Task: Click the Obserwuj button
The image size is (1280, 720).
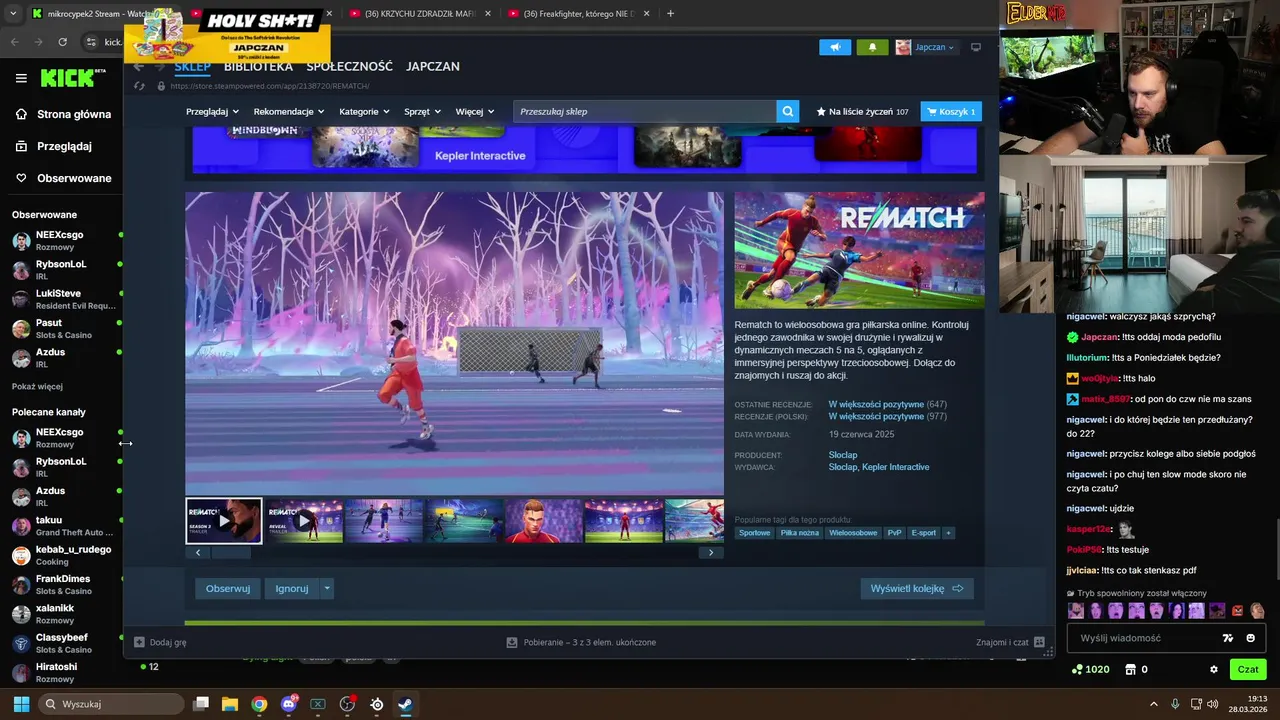Action: [x=228, y=588]
